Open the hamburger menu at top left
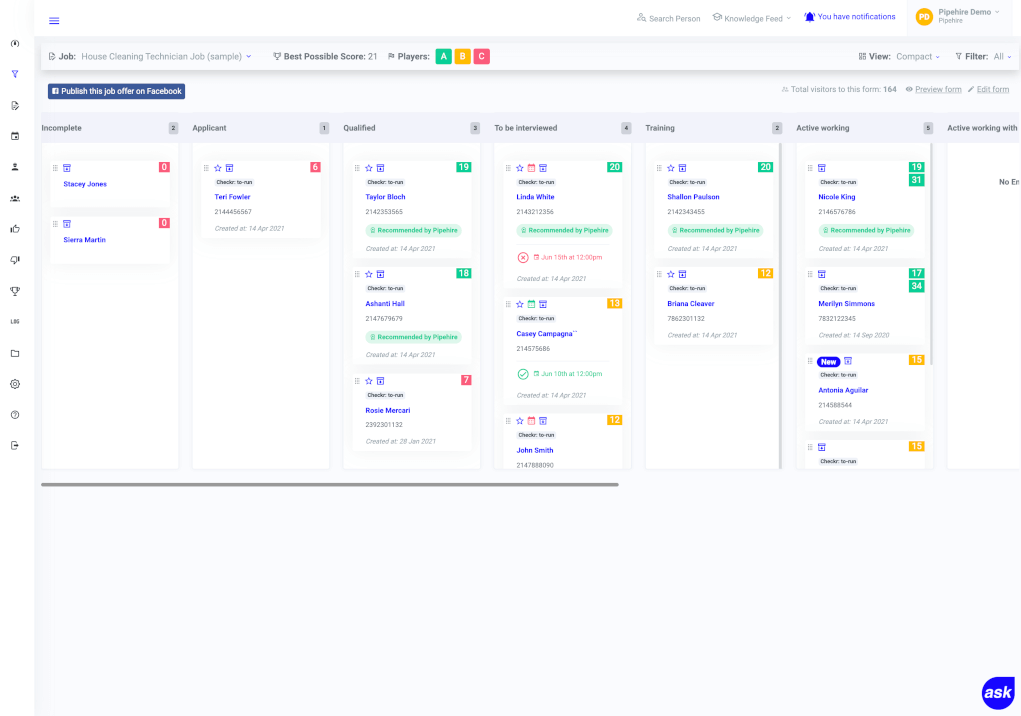1021x716 pixels. 54,21
